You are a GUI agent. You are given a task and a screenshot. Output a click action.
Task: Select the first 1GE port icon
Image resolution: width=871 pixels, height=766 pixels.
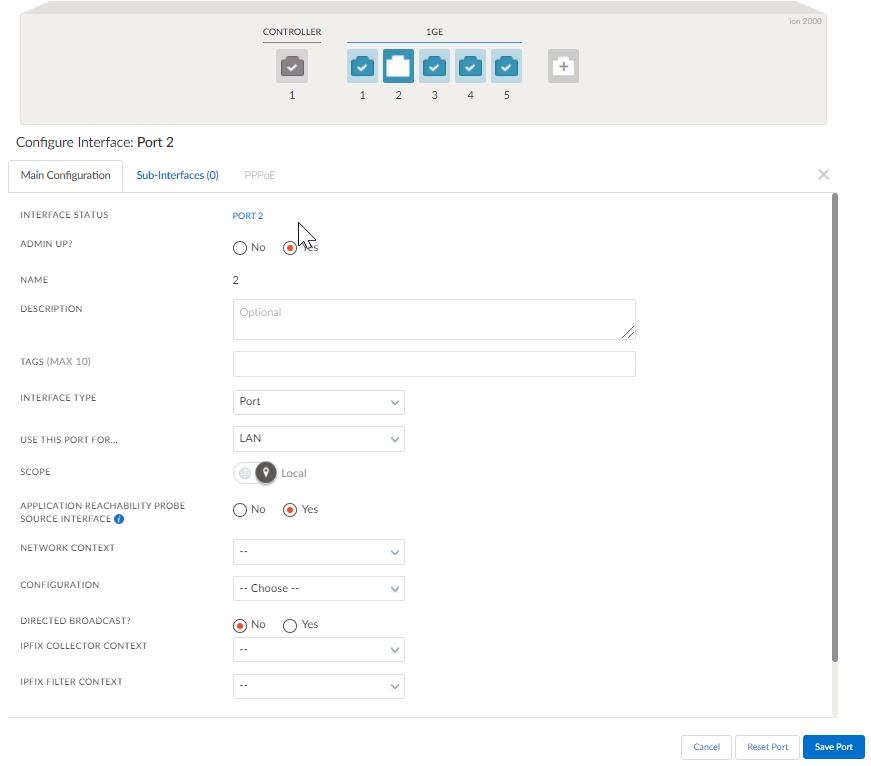point(362,66)
